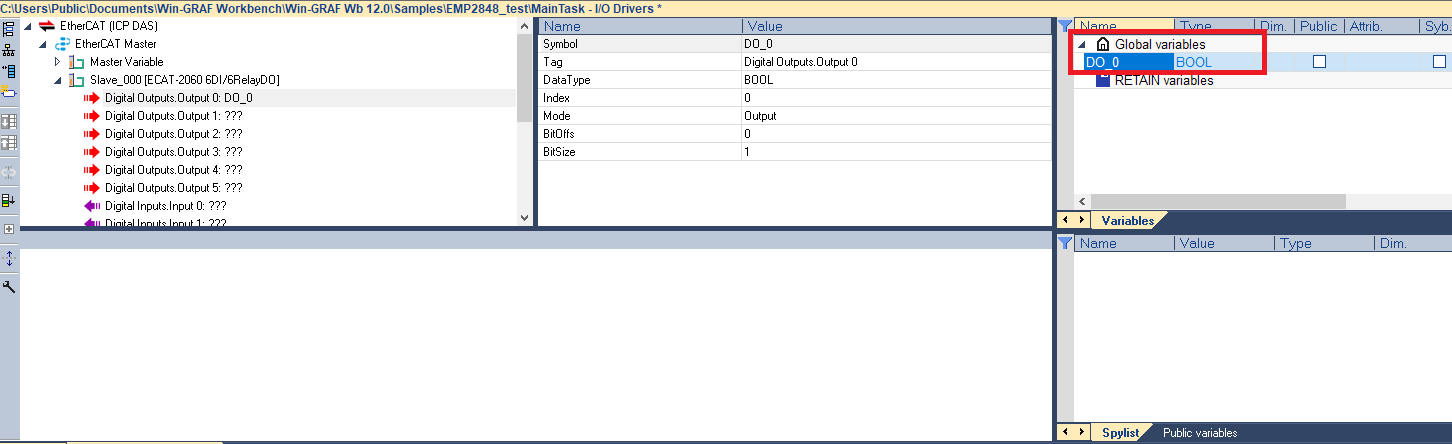Toggle the Syb. checkbox for DO_0

pos(1438,62)
